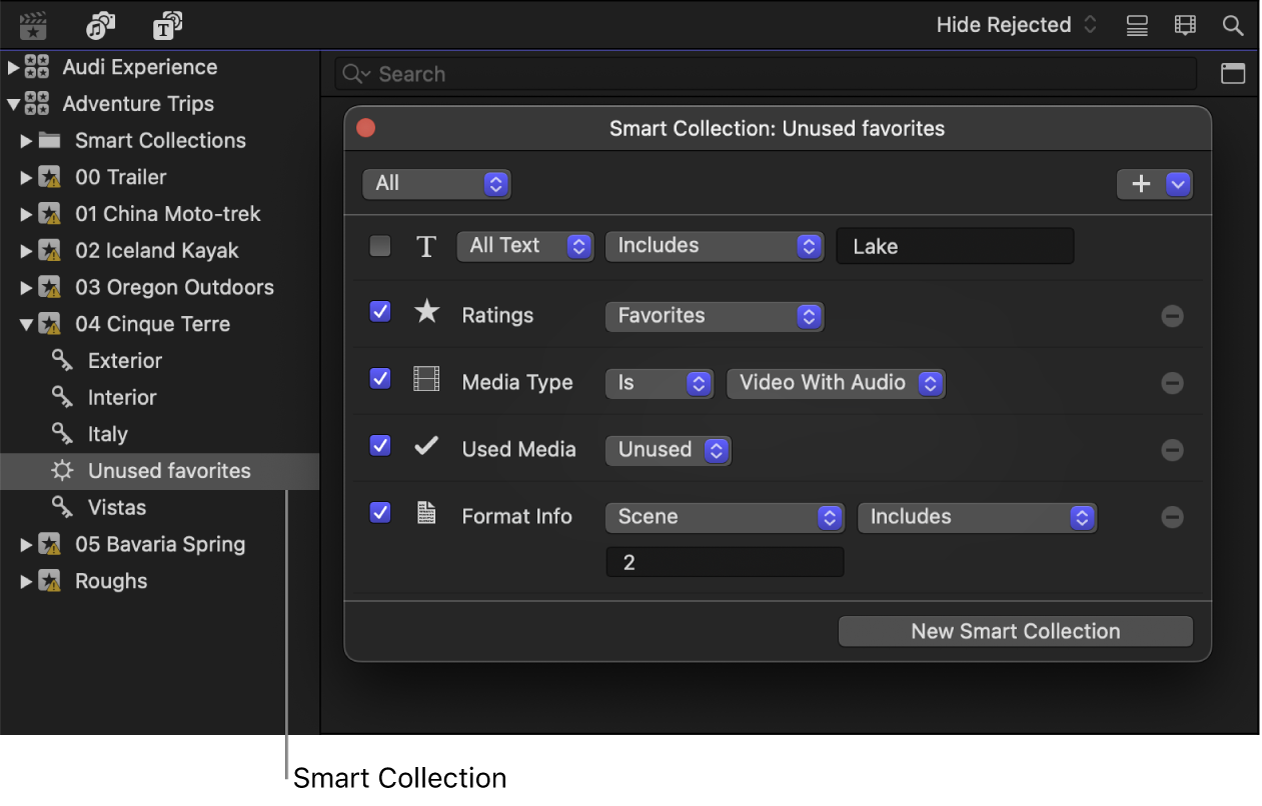Viewport: 1262px width, 806px height.
Task: Open the Video With Audio dropdown
Action: pos(836,382)
